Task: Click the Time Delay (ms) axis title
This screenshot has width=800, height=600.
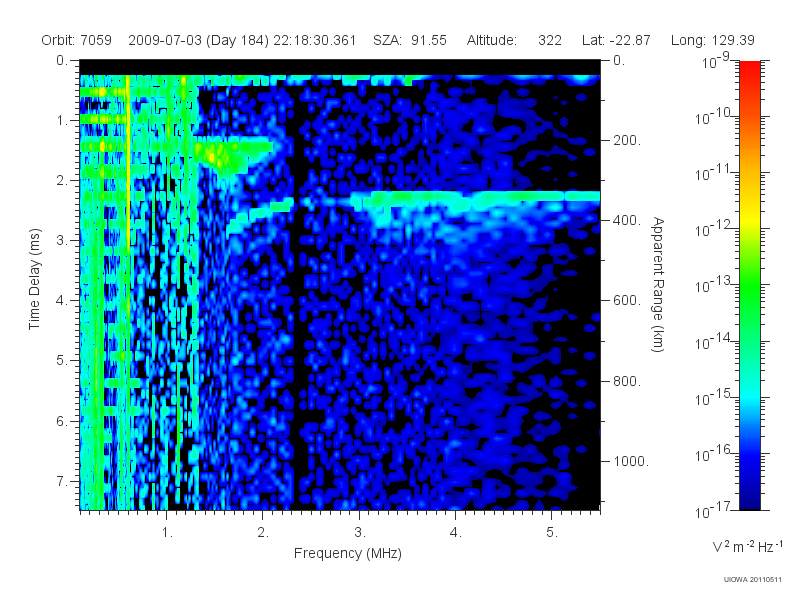Action: (x=34, y=279)
